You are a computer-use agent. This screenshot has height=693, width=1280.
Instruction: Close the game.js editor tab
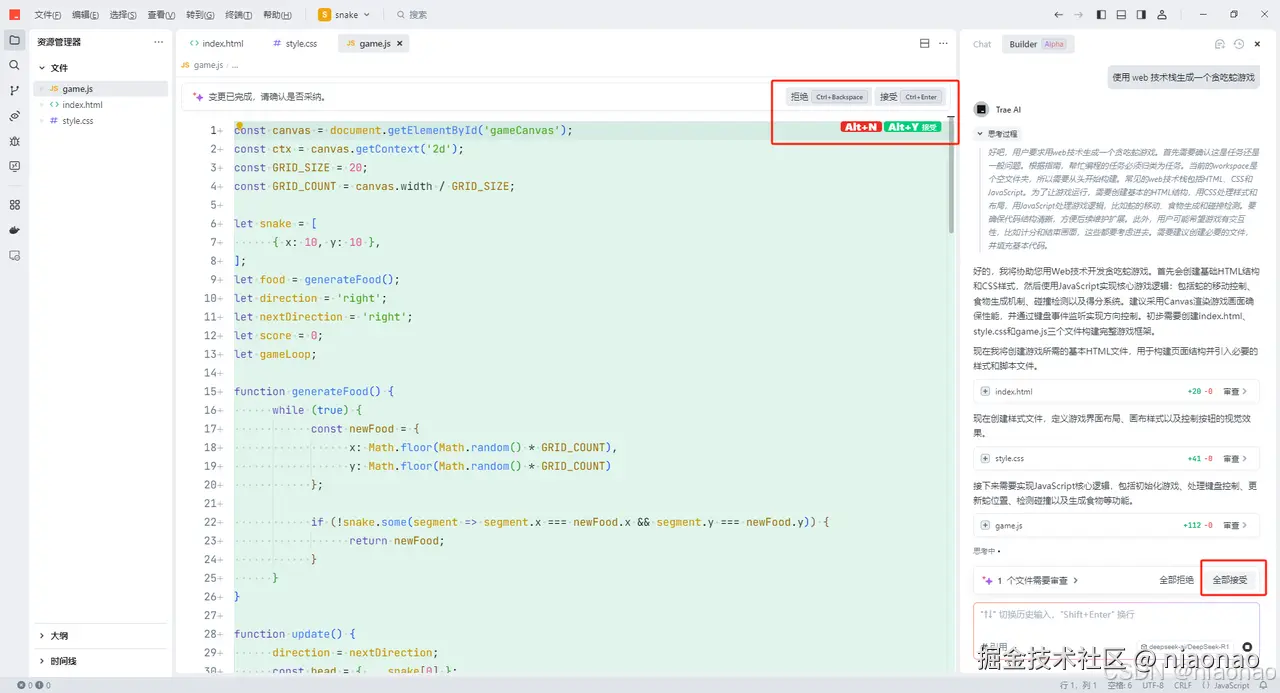tap(400, 44)
